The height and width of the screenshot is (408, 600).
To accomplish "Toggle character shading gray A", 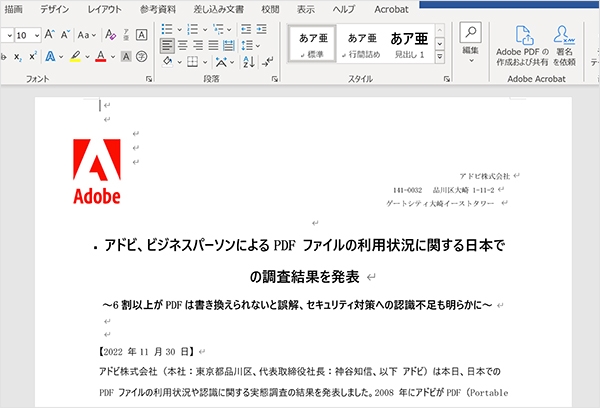I will [x=126, y=57].
